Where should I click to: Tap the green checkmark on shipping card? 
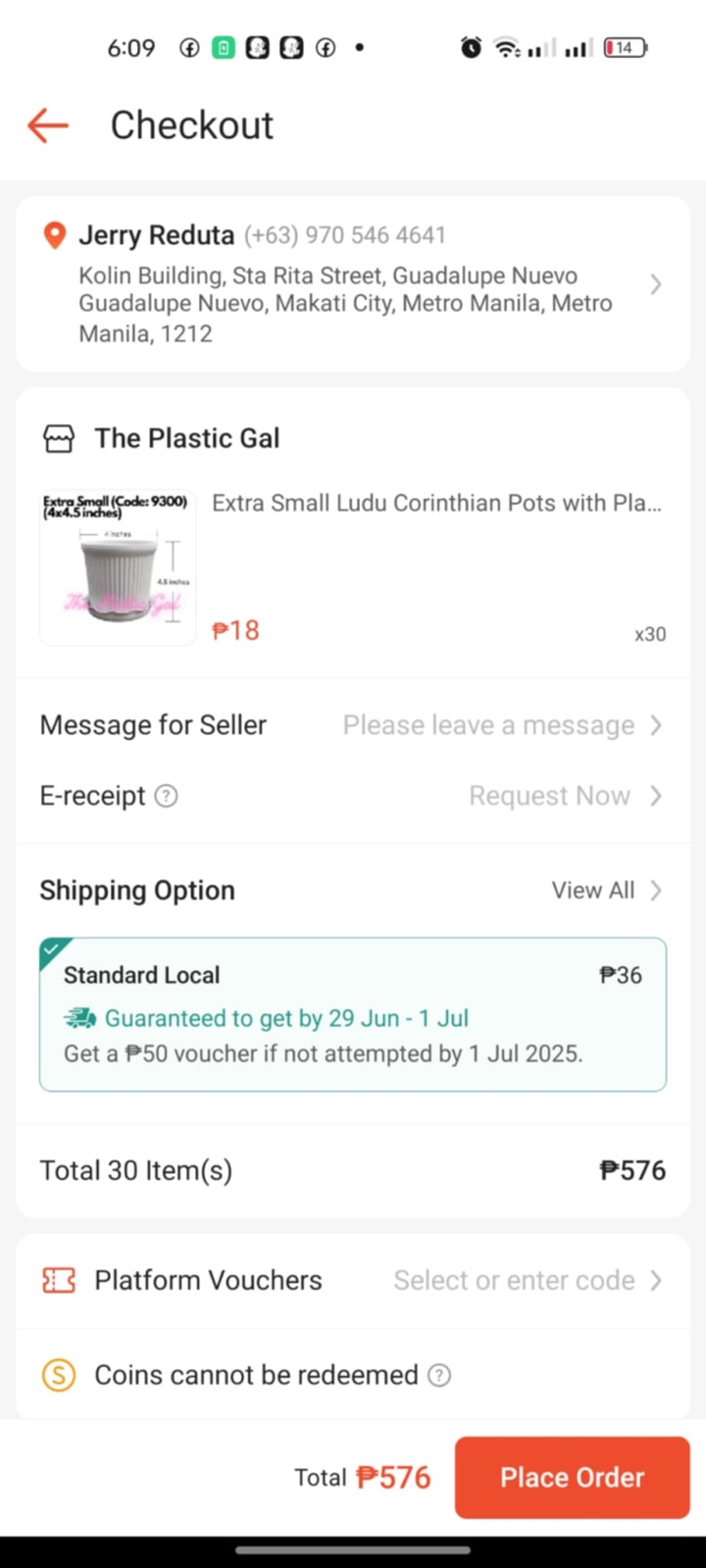[x=52, y=949]
